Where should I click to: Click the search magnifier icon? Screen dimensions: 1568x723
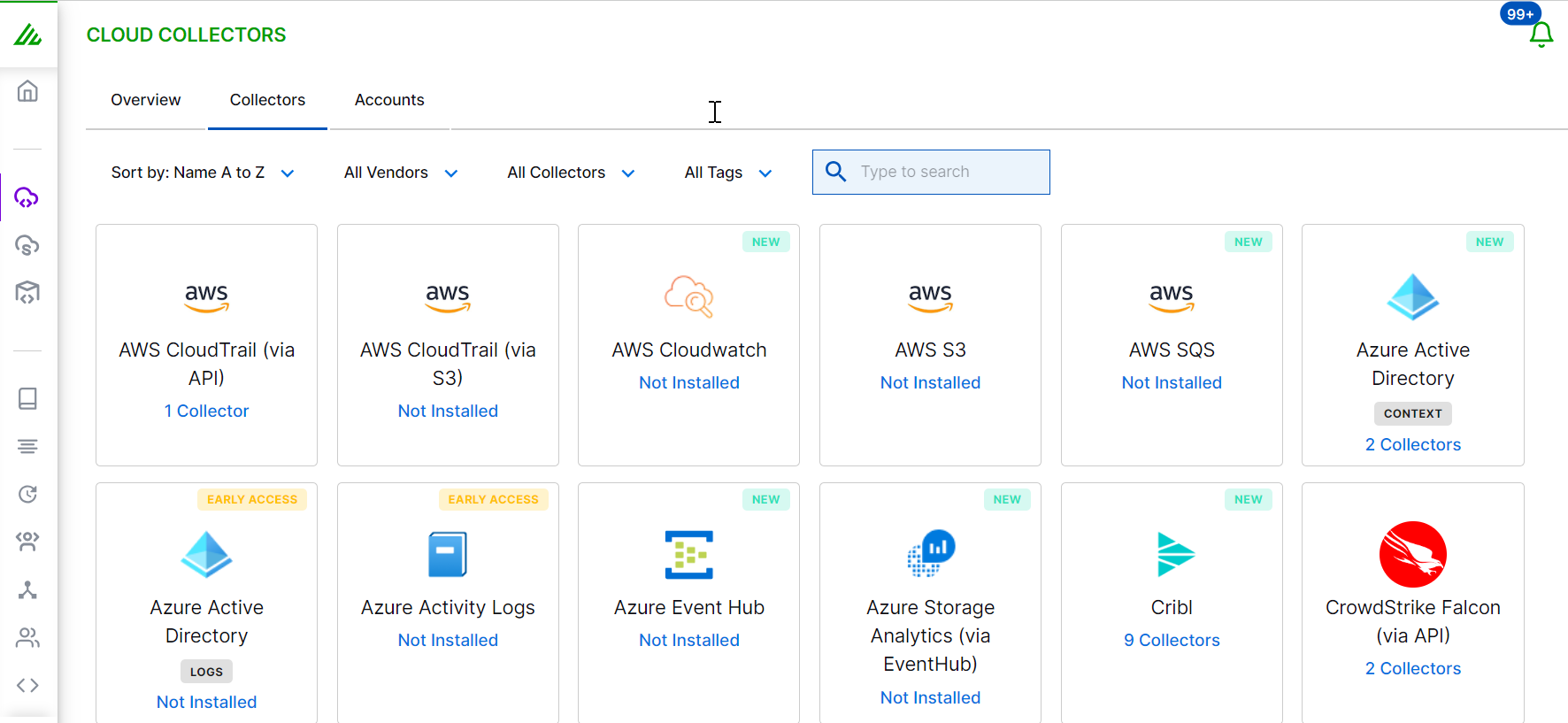(835, 172)
